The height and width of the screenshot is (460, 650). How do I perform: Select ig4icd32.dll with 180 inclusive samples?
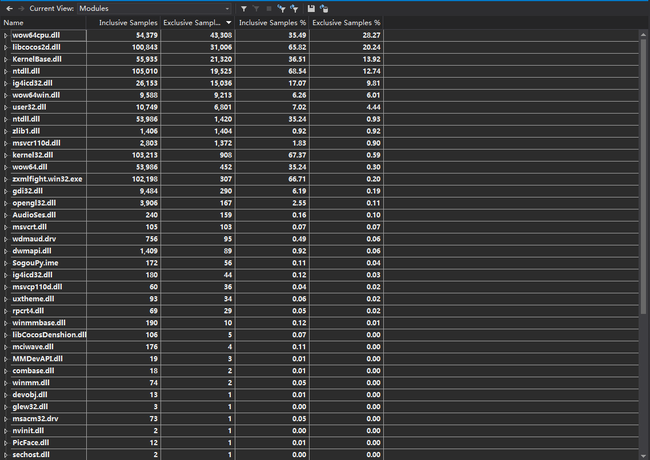pos(32,276)
